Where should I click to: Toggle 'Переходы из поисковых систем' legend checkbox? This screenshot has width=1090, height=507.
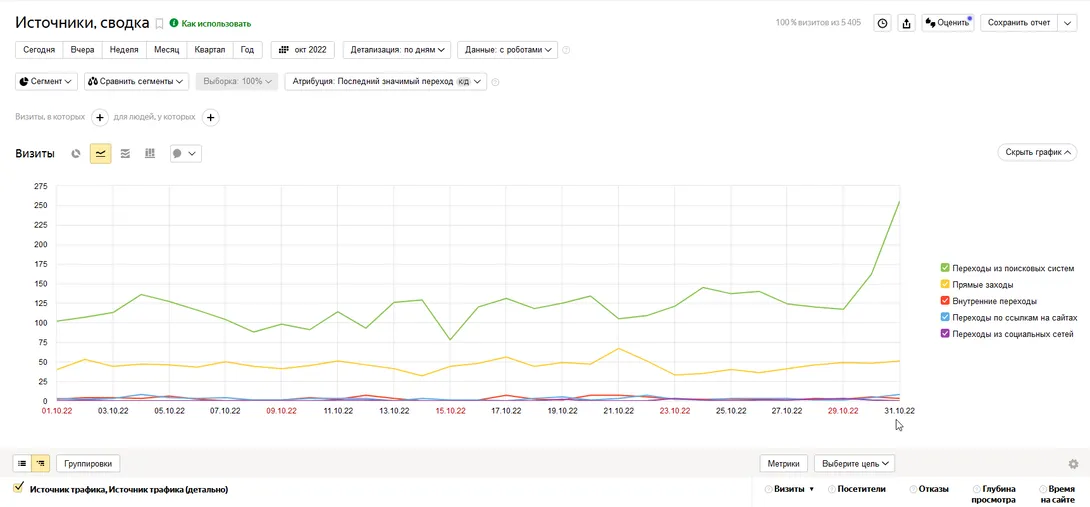(945, 268)
